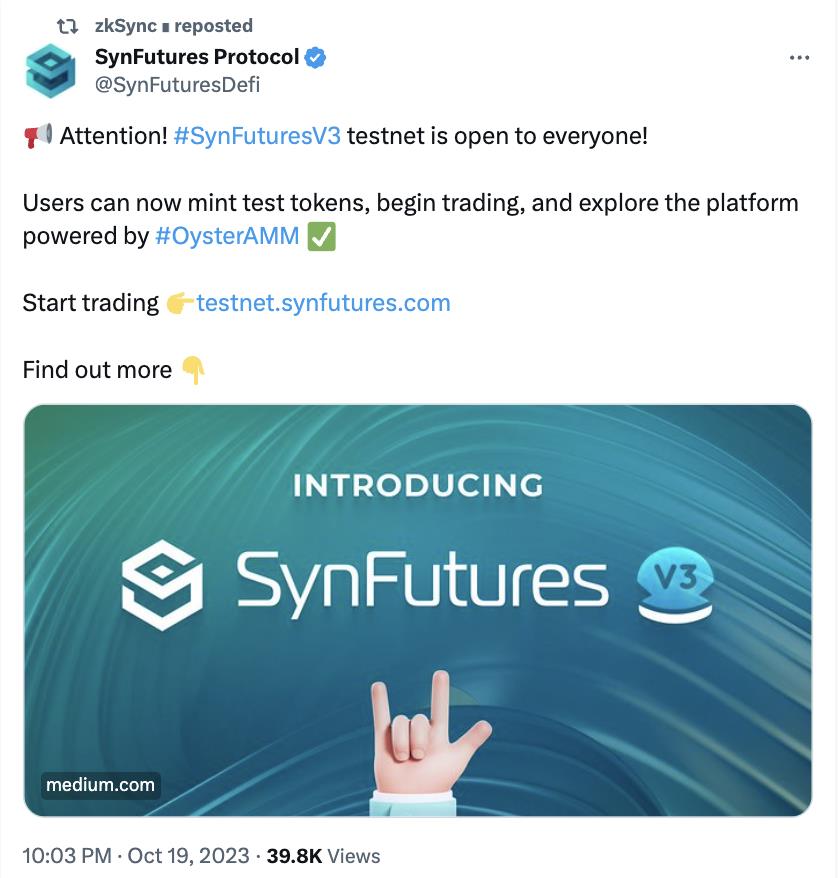
Task: Click the medium.com source label
Action: pyautogui.click(x=100, y=785)
